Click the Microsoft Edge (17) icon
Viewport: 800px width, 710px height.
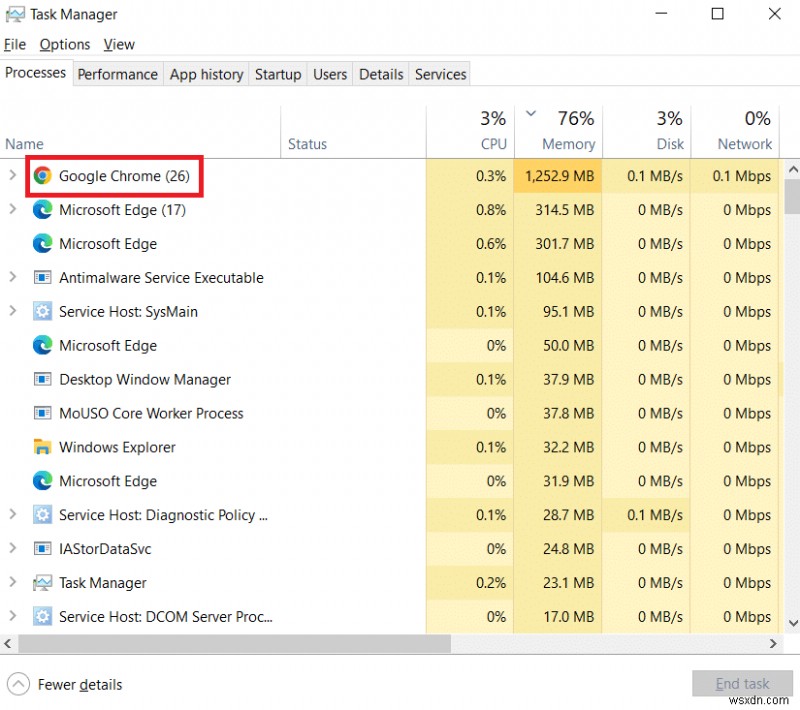42,210
